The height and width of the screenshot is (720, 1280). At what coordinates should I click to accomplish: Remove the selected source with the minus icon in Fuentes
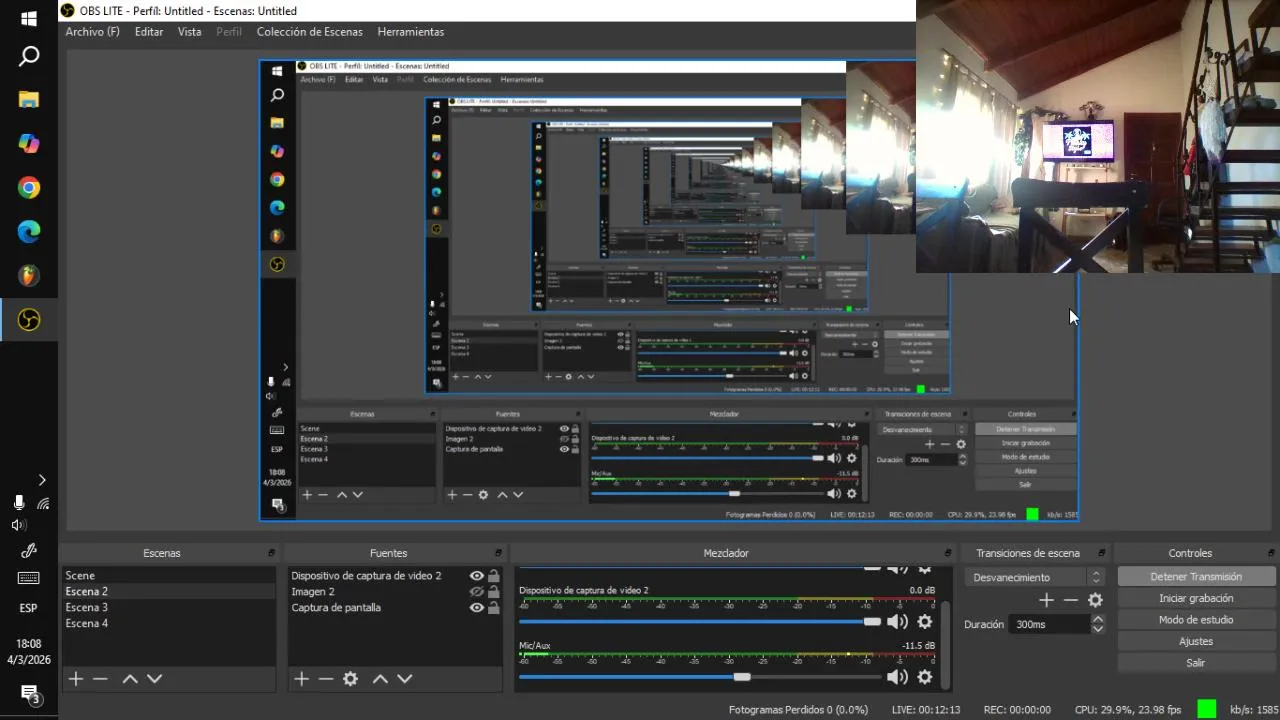[x=326, y=679]
